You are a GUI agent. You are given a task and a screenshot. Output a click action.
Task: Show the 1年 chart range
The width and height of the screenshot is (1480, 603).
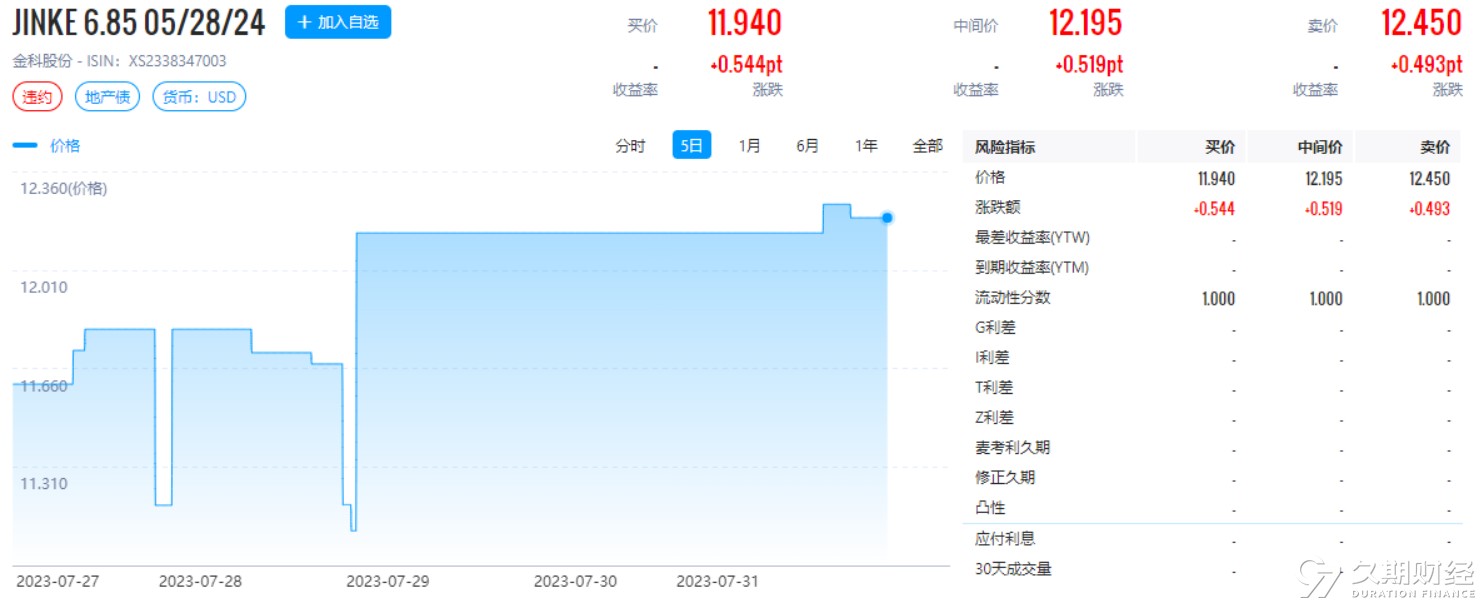pyautogui.click(x=866, y=146)
